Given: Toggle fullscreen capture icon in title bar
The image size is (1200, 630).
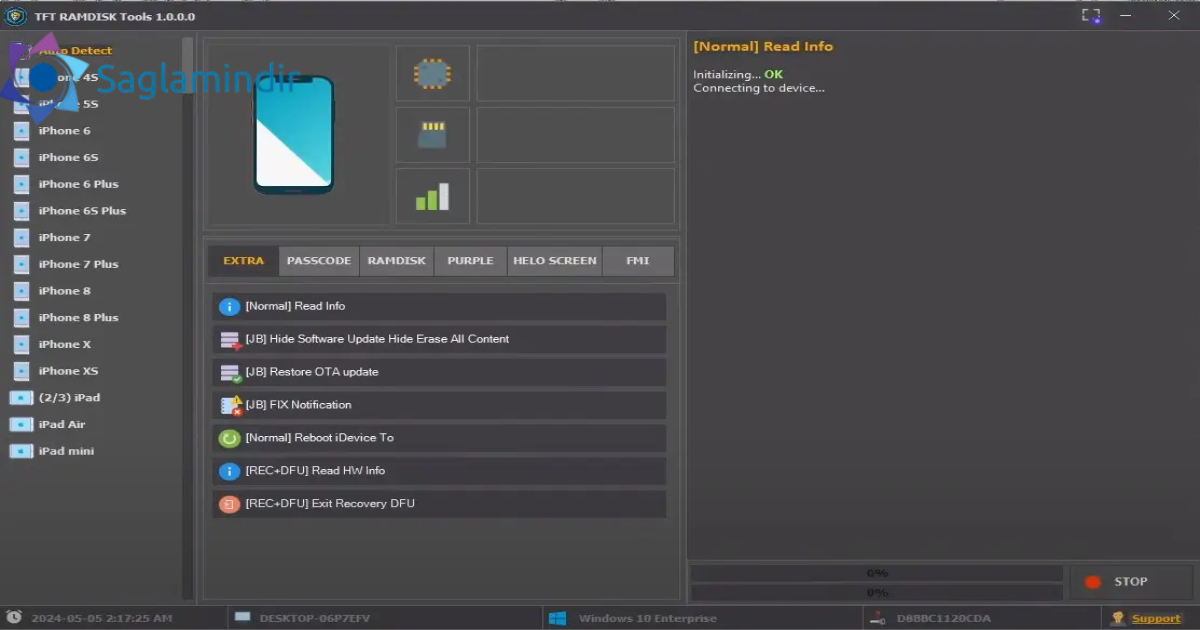Looking at the screenshot, I should [1091, 16].
